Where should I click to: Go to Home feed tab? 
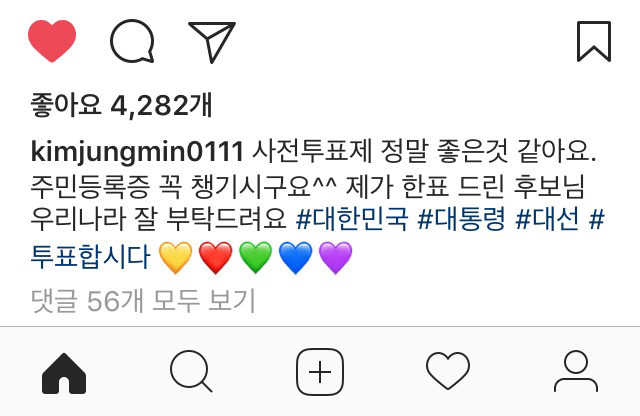[x=64, y=373]
